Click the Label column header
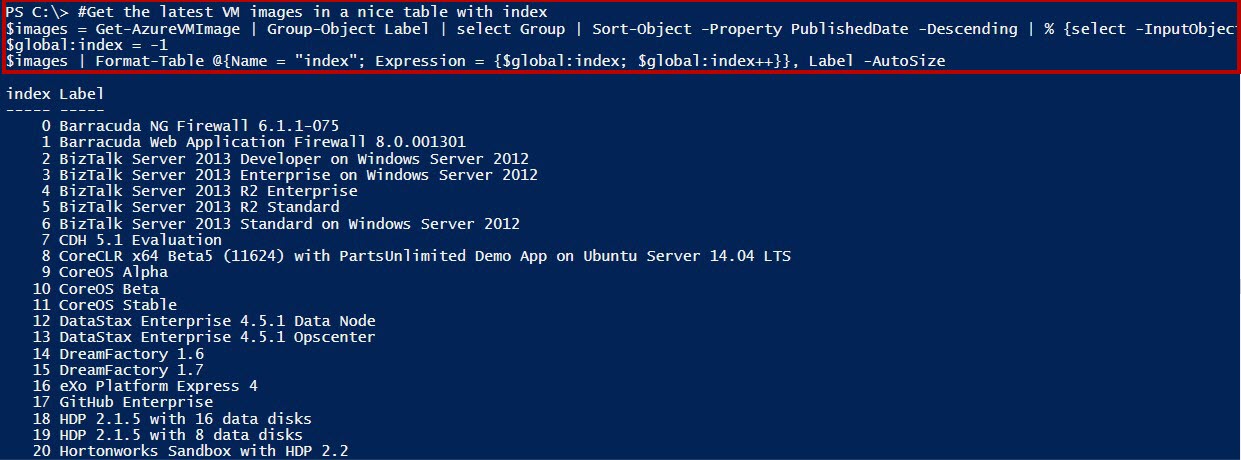Image resolution: width=1241 pixels, height=460 pixels. point(81,94)
